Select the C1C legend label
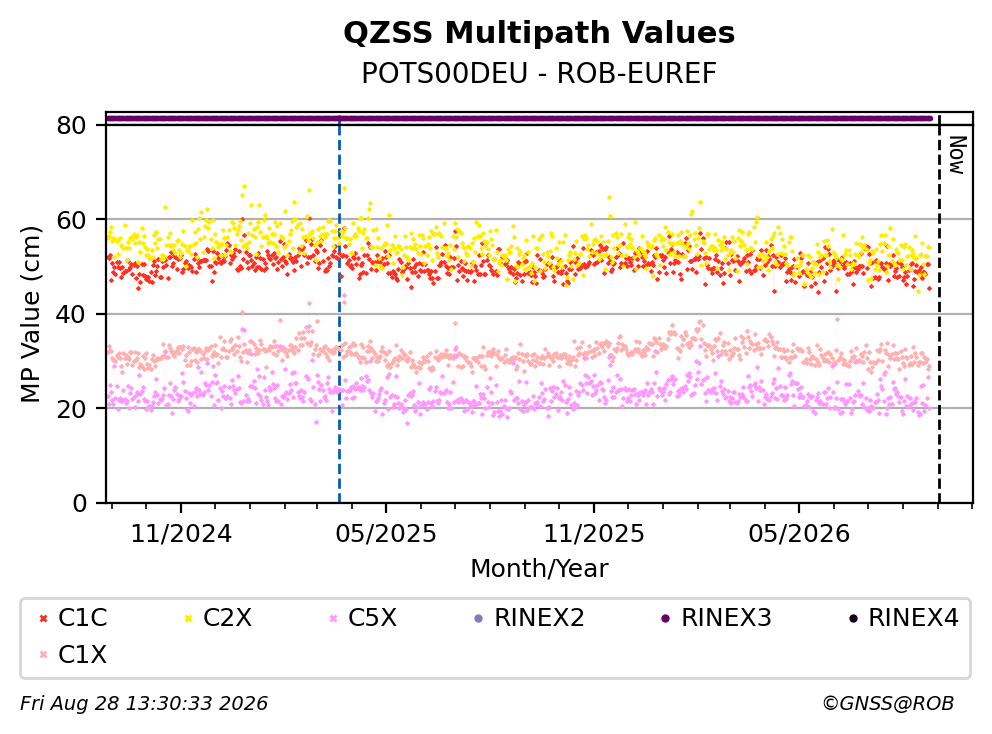 pos(83,618)
